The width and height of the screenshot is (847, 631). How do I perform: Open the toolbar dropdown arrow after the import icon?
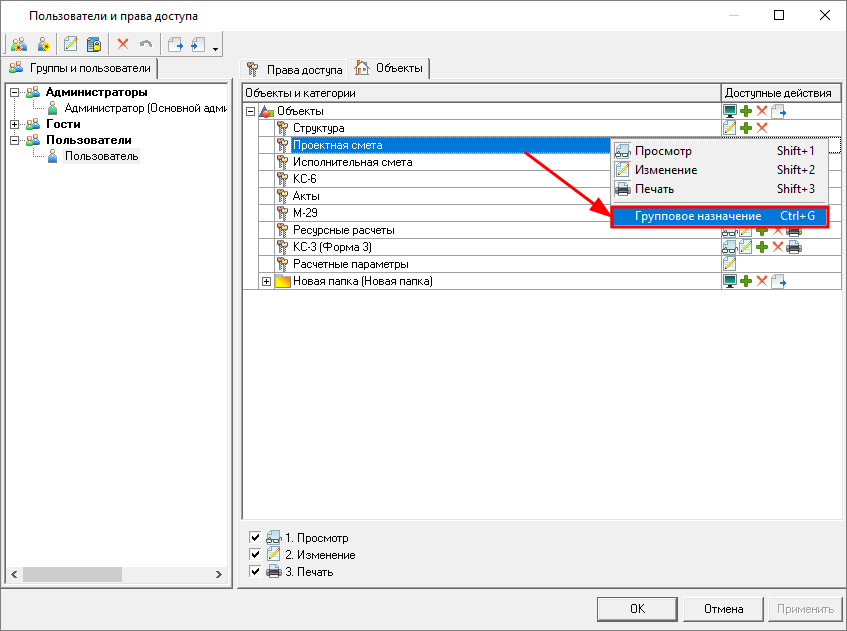point(215,47)
